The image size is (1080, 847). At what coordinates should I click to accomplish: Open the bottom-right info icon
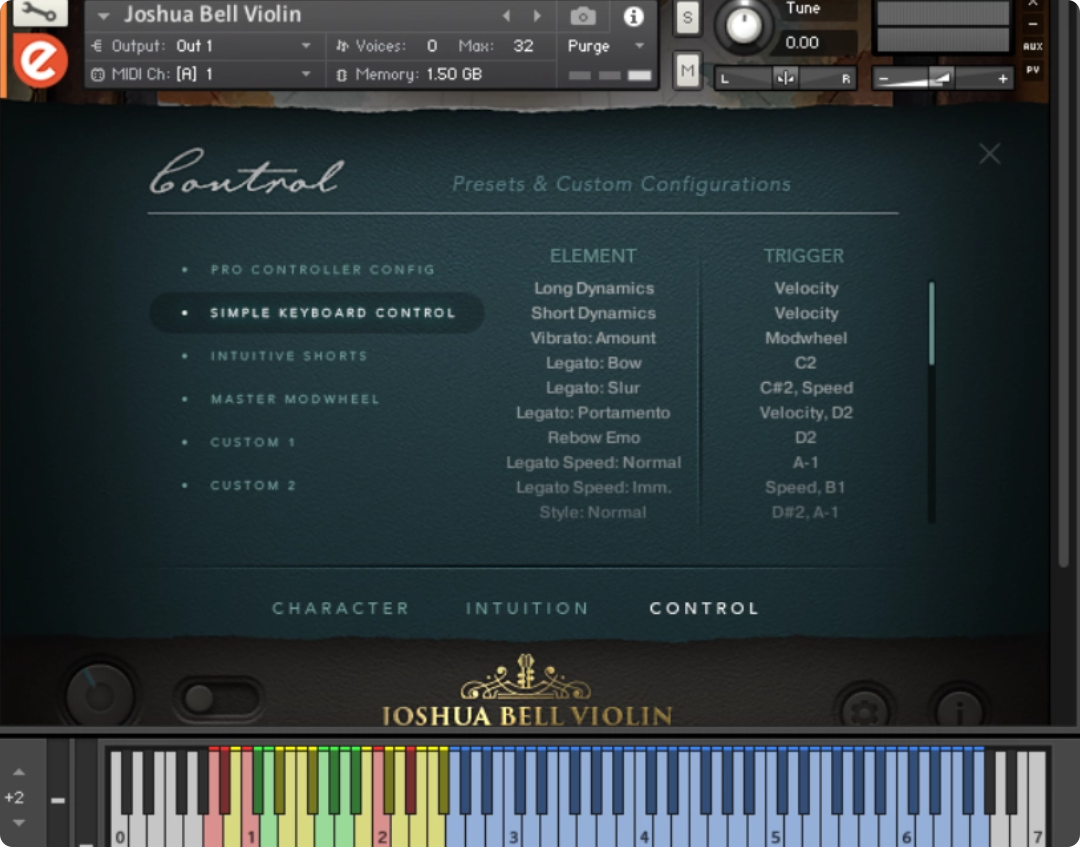coord(959,709)
